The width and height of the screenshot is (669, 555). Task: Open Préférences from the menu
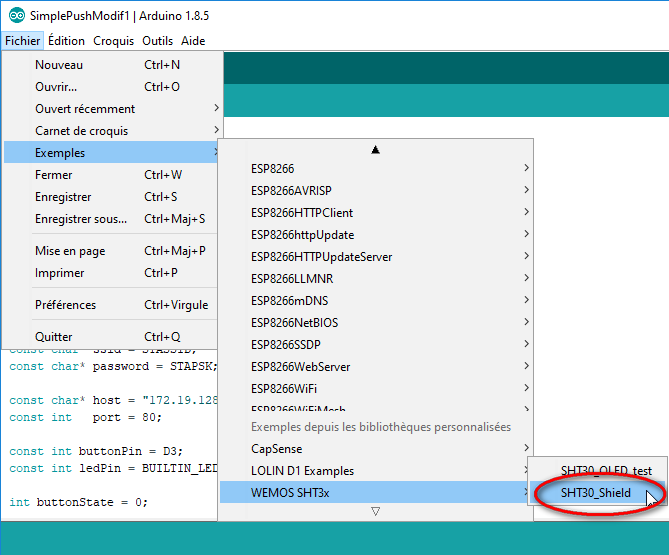click(111, 305)
